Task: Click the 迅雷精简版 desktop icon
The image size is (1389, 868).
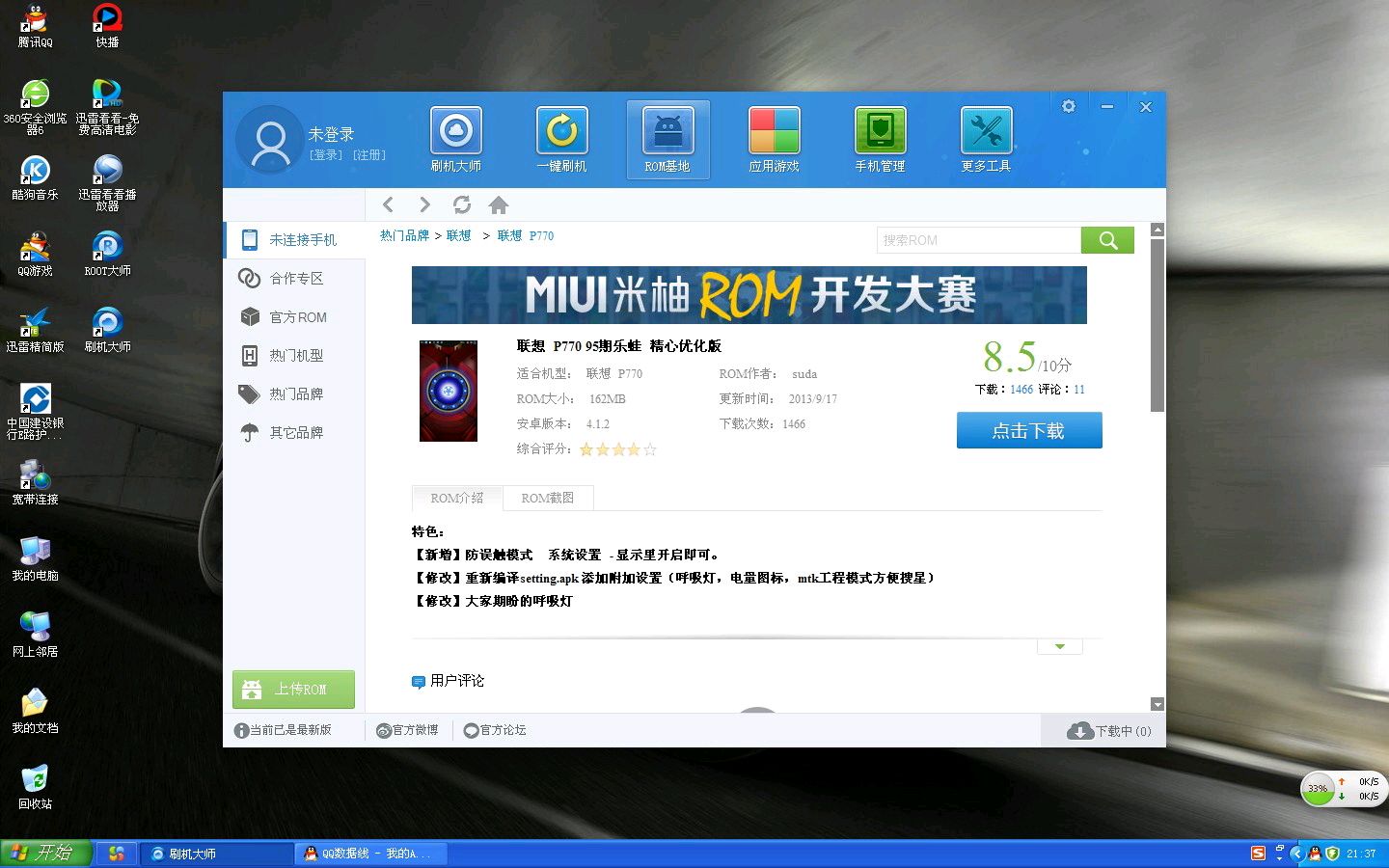Action: click(36, 330)
